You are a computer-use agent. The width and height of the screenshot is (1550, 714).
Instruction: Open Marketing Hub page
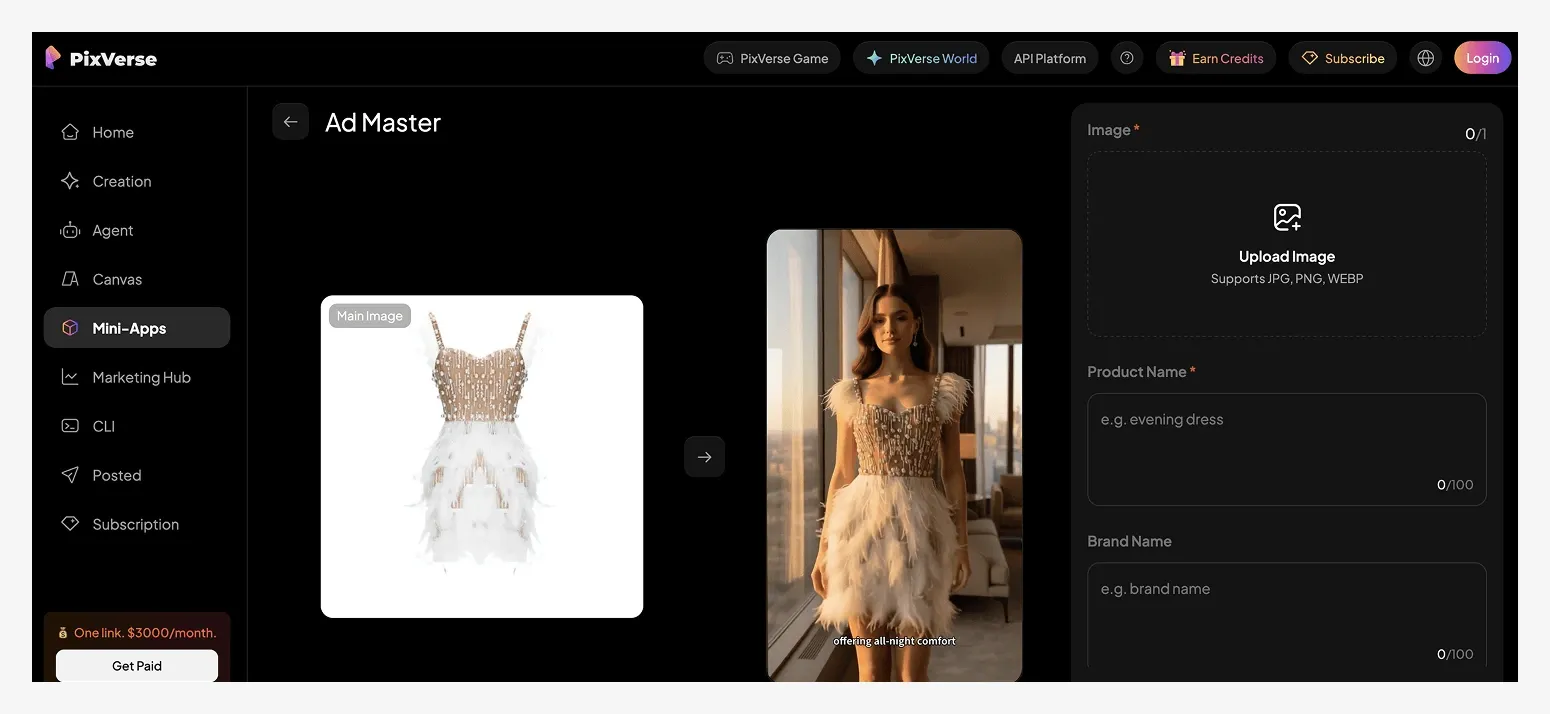(x=137, y=377)
